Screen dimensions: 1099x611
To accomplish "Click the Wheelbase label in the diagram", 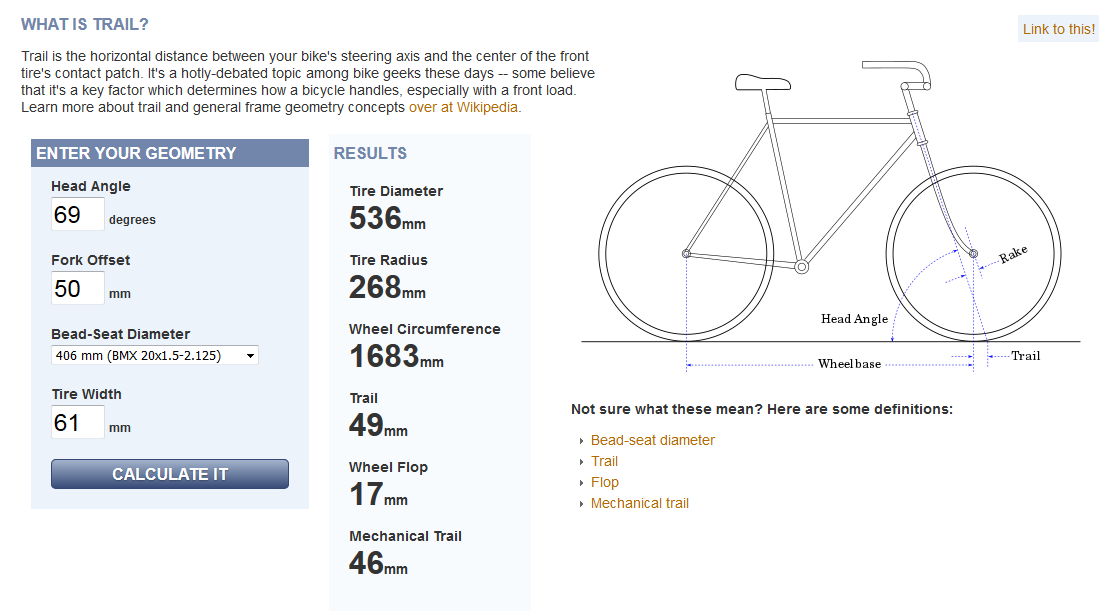I will coord(849,364).
